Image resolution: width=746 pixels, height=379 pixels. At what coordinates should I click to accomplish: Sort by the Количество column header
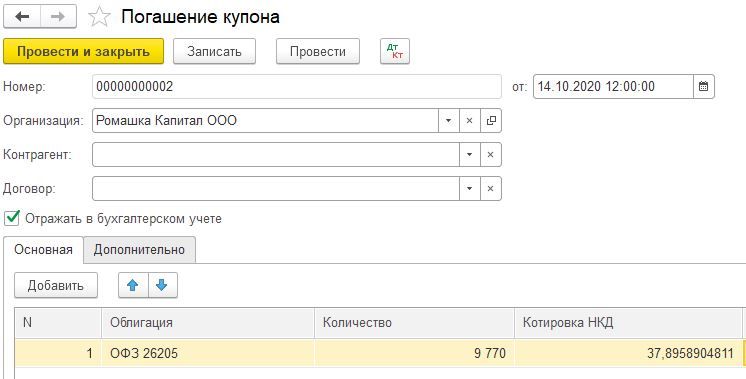(x=414, y=323)
